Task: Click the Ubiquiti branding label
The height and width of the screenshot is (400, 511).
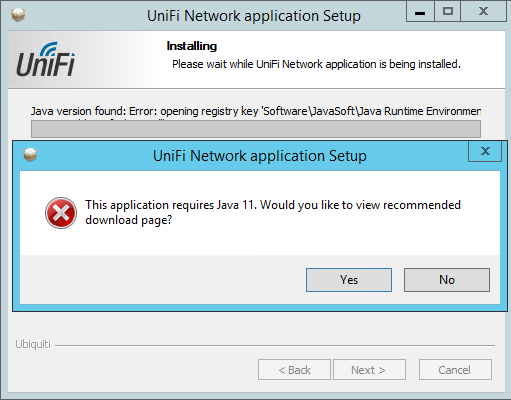Action: (33, 344)
